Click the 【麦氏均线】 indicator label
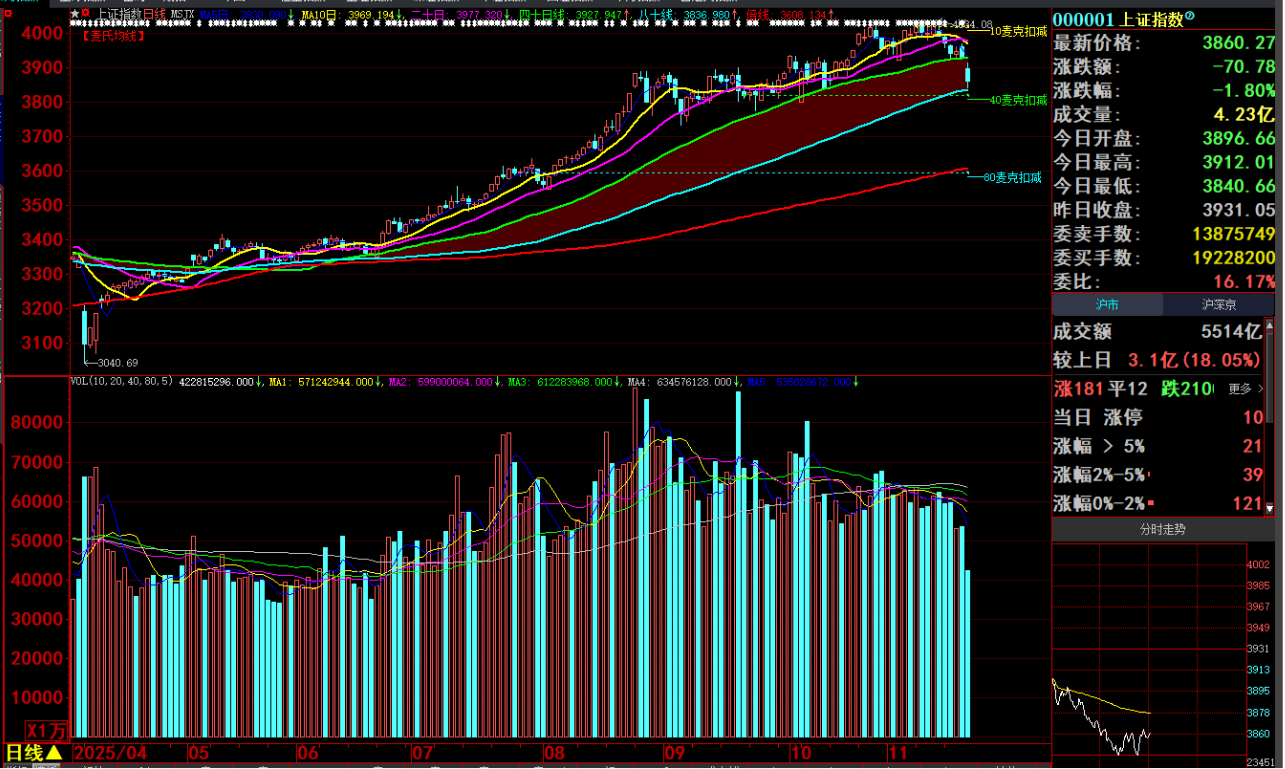 [109, 36]
